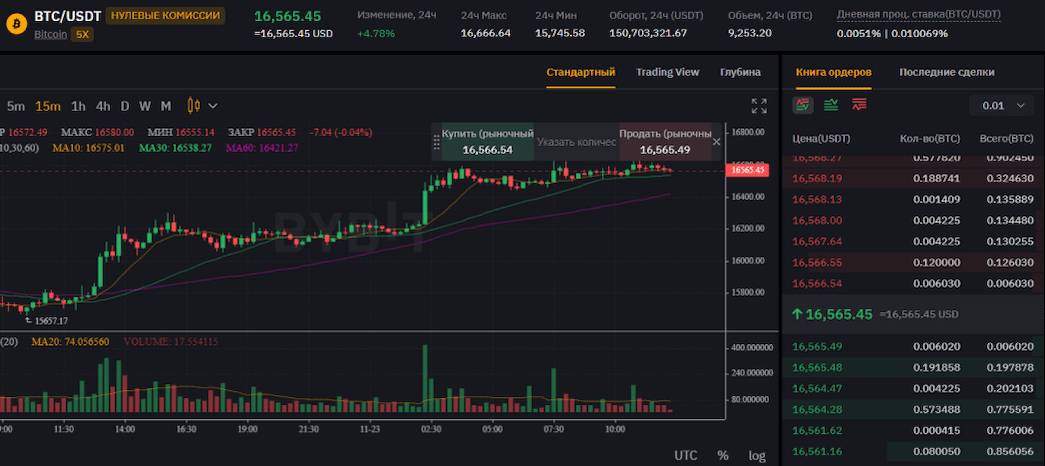Expand chart to fullscreen mode
The image size is (1045, 466).
758,106
